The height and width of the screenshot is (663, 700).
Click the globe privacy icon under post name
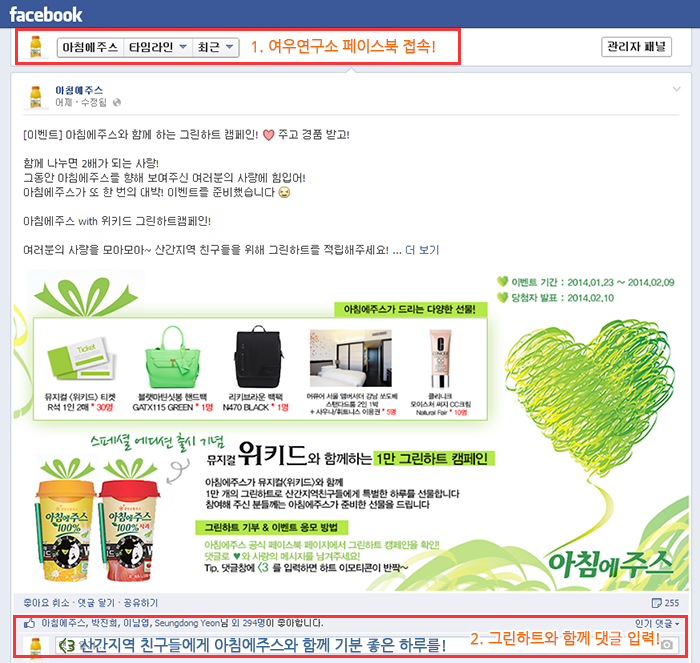(x=117, y=103)
